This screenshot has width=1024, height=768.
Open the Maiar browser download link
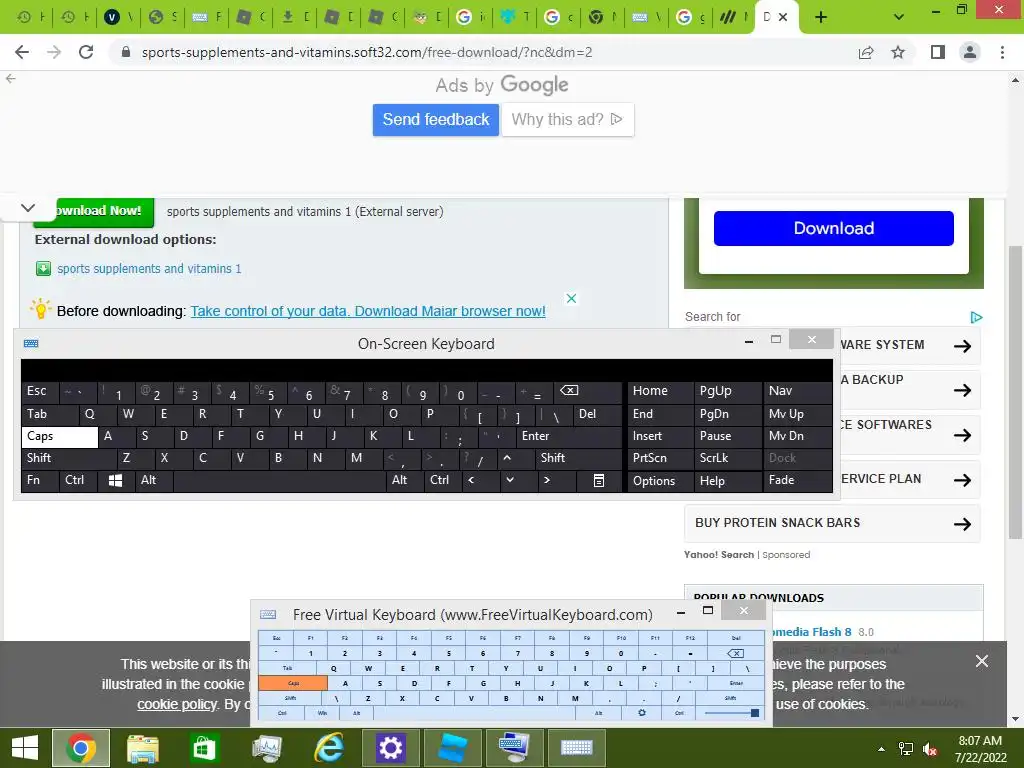pos(368,312)
